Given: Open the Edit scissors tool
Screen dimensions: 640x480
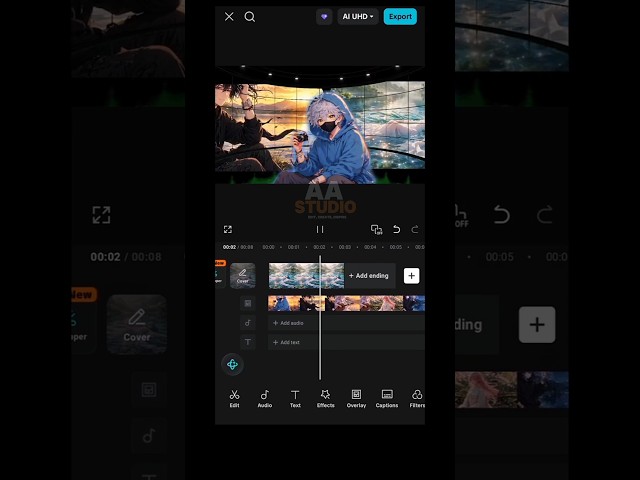Looking at the screenshot, I should (x=234, y=398).
